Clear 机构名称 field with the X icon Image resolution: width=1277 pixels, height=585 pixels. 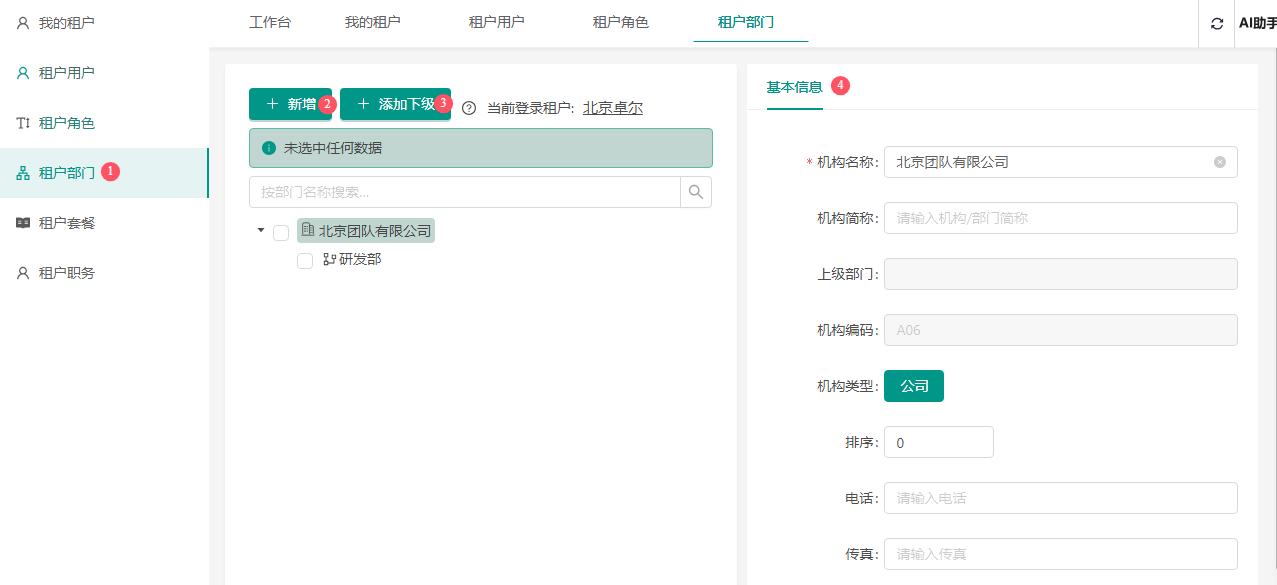pos(1220,162)
